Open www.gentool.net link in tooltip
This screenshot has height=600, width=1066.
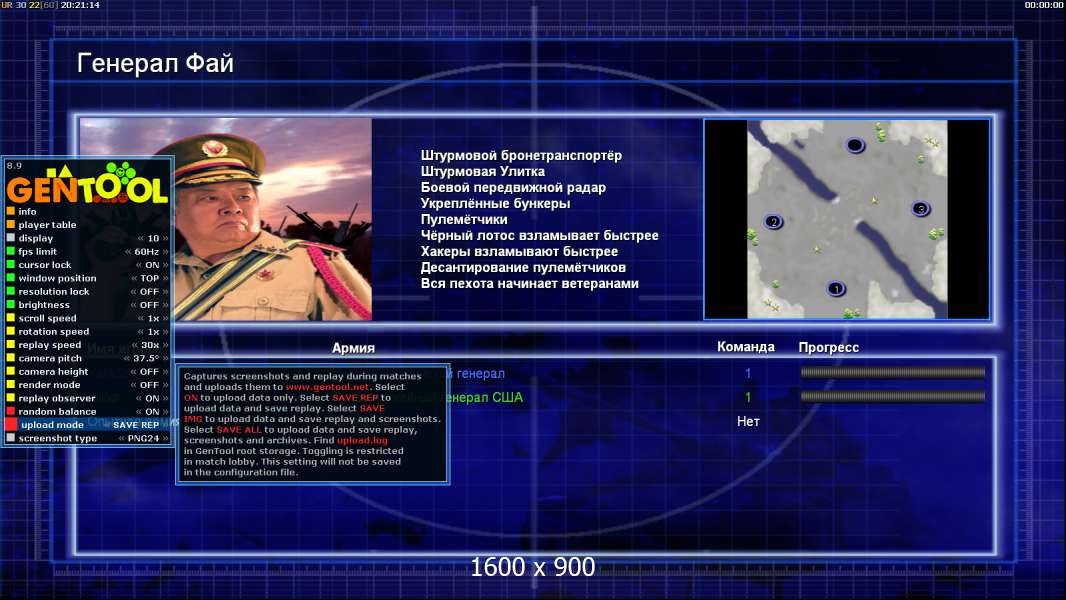327,387
